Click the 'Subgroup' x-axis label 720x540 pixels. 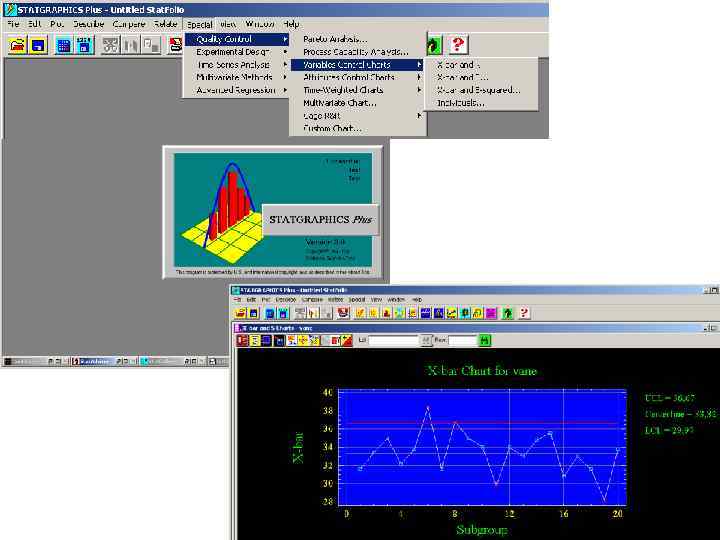(x=482, y=530)
